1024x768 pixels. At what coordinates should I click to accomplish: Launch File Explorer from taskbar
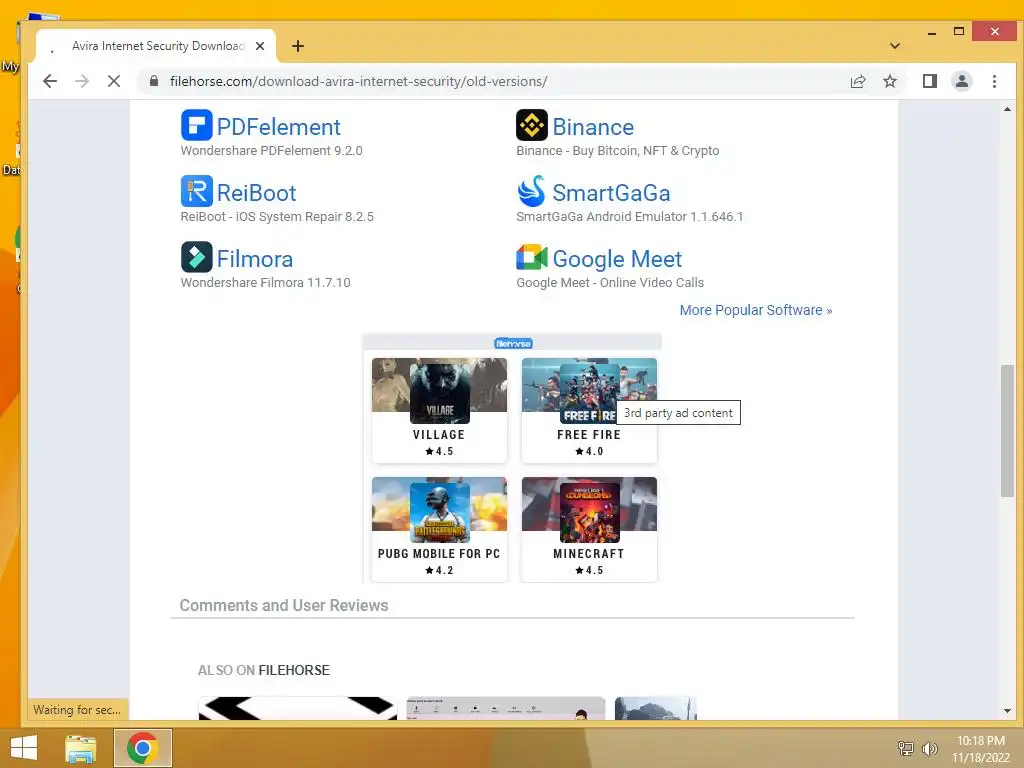pos(80,748)
